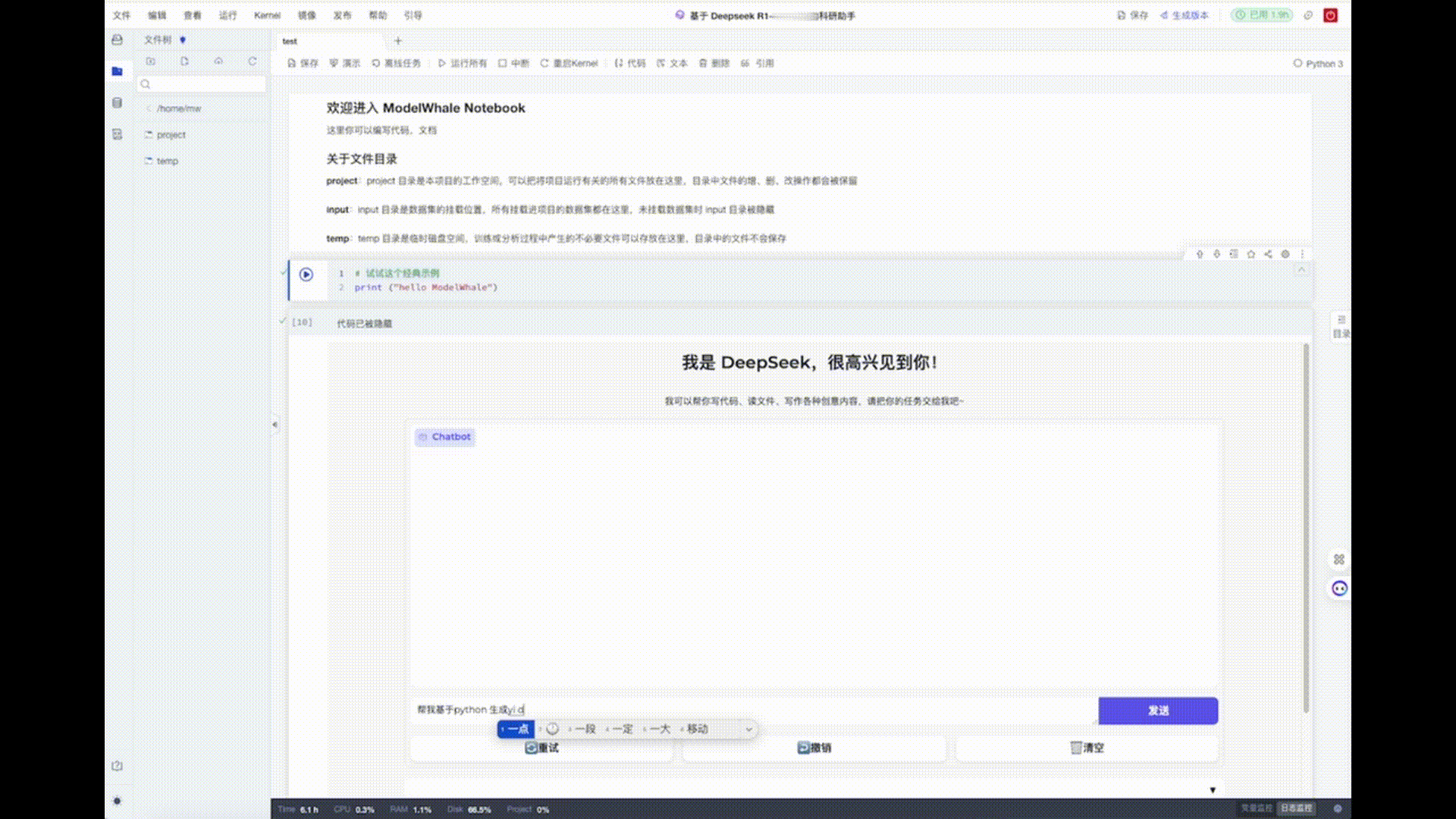Pick IME candidate 一点
The width and height of the screenshot is (1456, 819).
pyautogui.click(x=516, y=729)
